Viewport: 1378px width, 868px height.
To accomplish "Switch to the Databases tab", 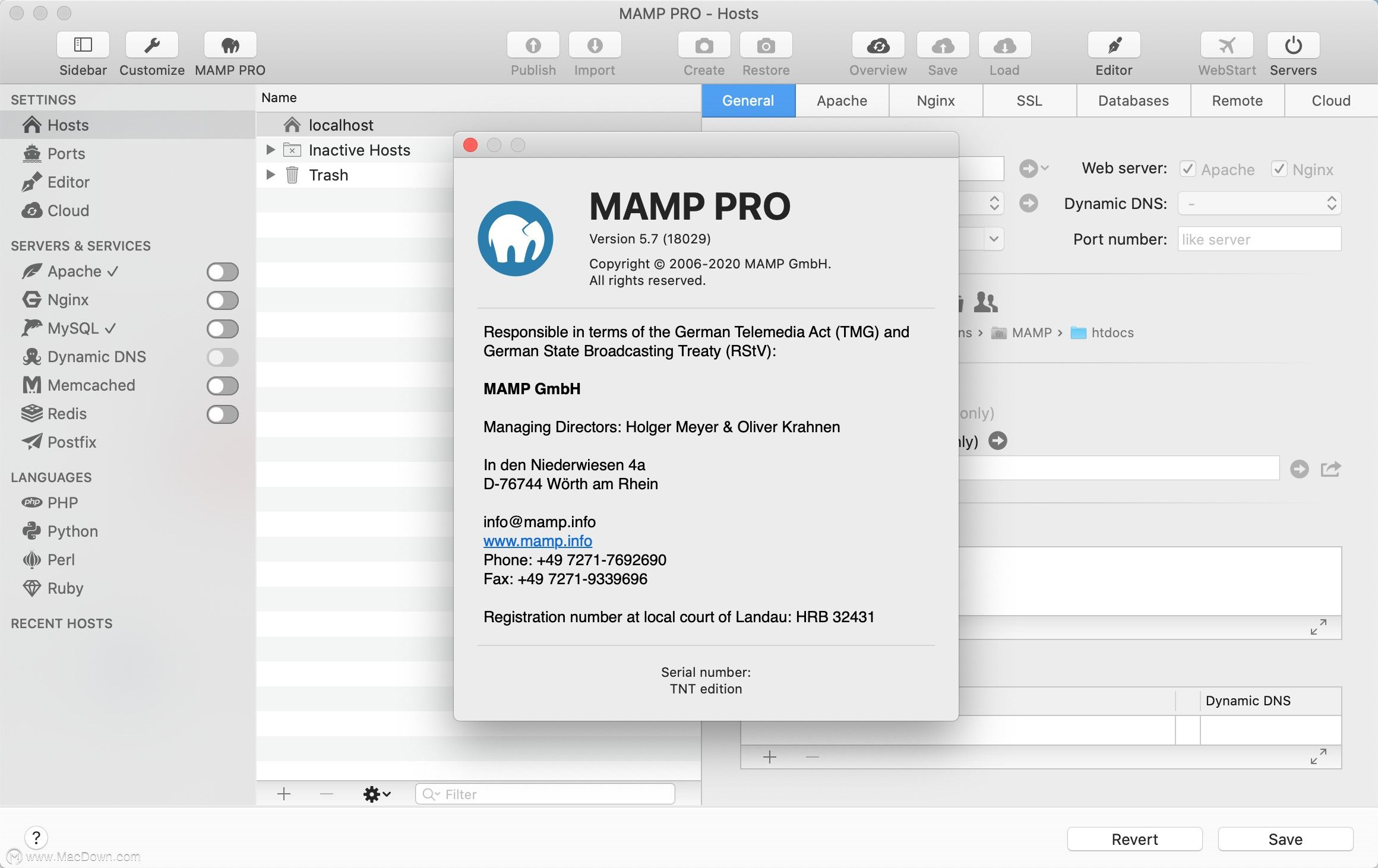I will (1133, 101).
